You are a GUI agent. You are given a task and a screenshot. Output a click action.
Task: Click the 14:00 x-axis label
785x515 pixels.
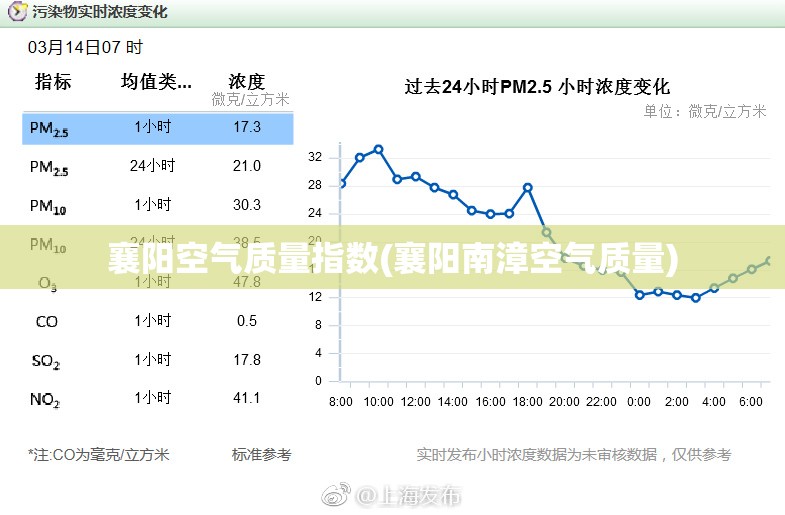[x=453, y=402]
